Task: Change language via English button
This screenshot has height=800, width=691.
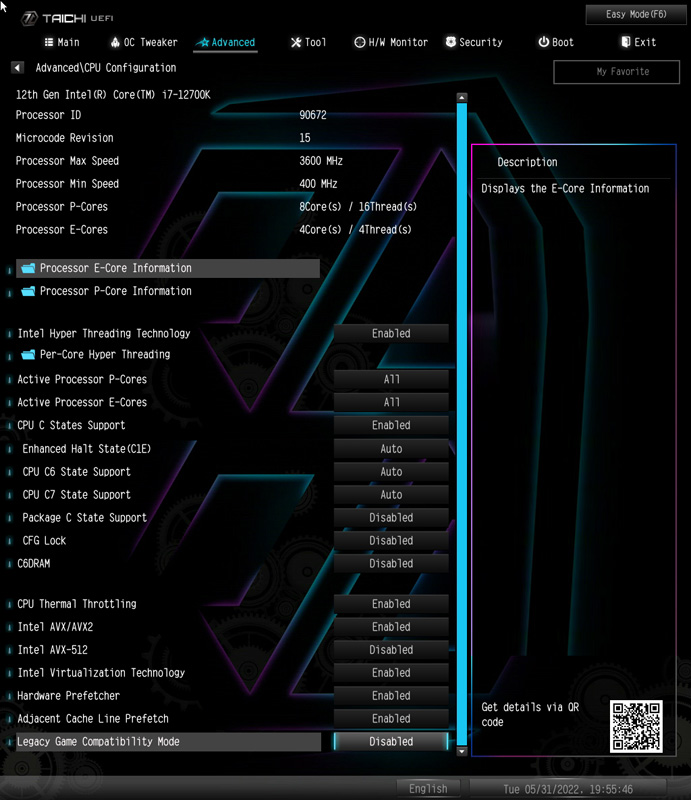Action: tap(428, 789)
